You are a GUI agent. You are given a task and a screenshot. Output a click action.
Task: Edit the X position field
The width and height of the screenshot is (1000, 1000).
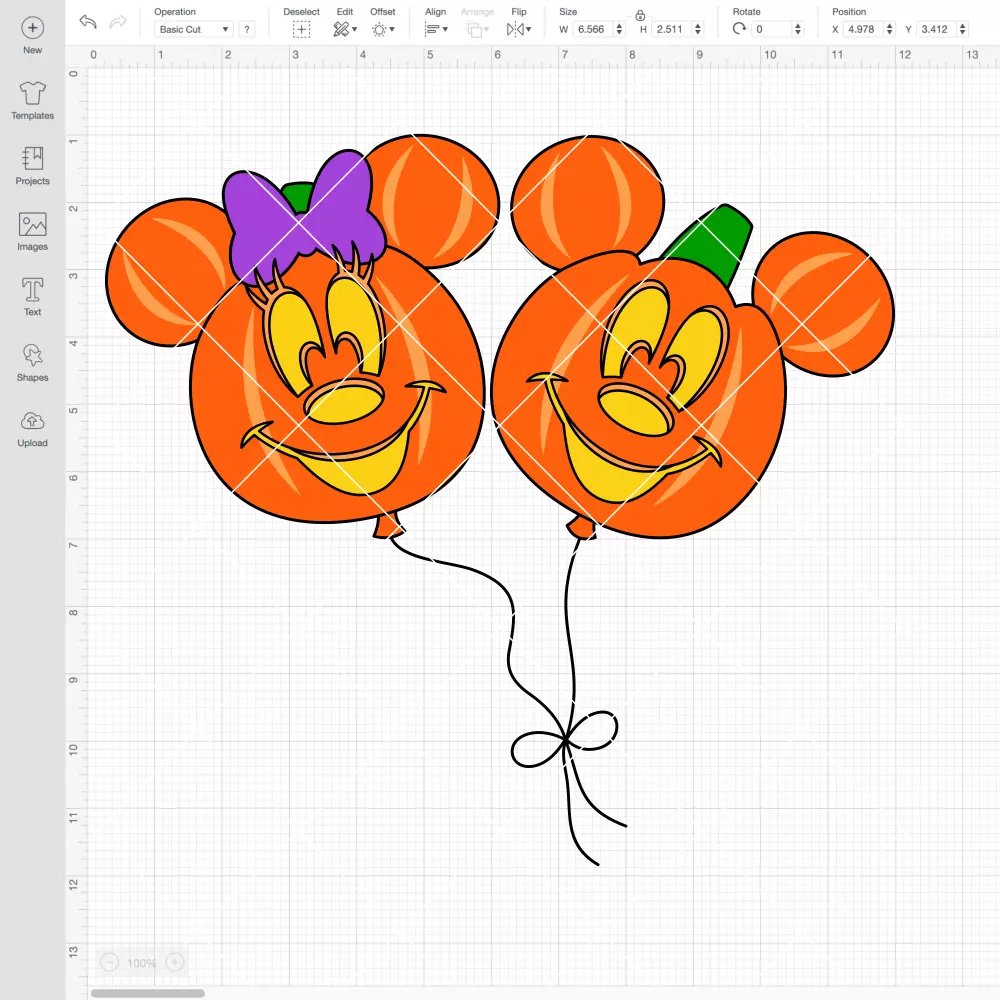point(864,29)
